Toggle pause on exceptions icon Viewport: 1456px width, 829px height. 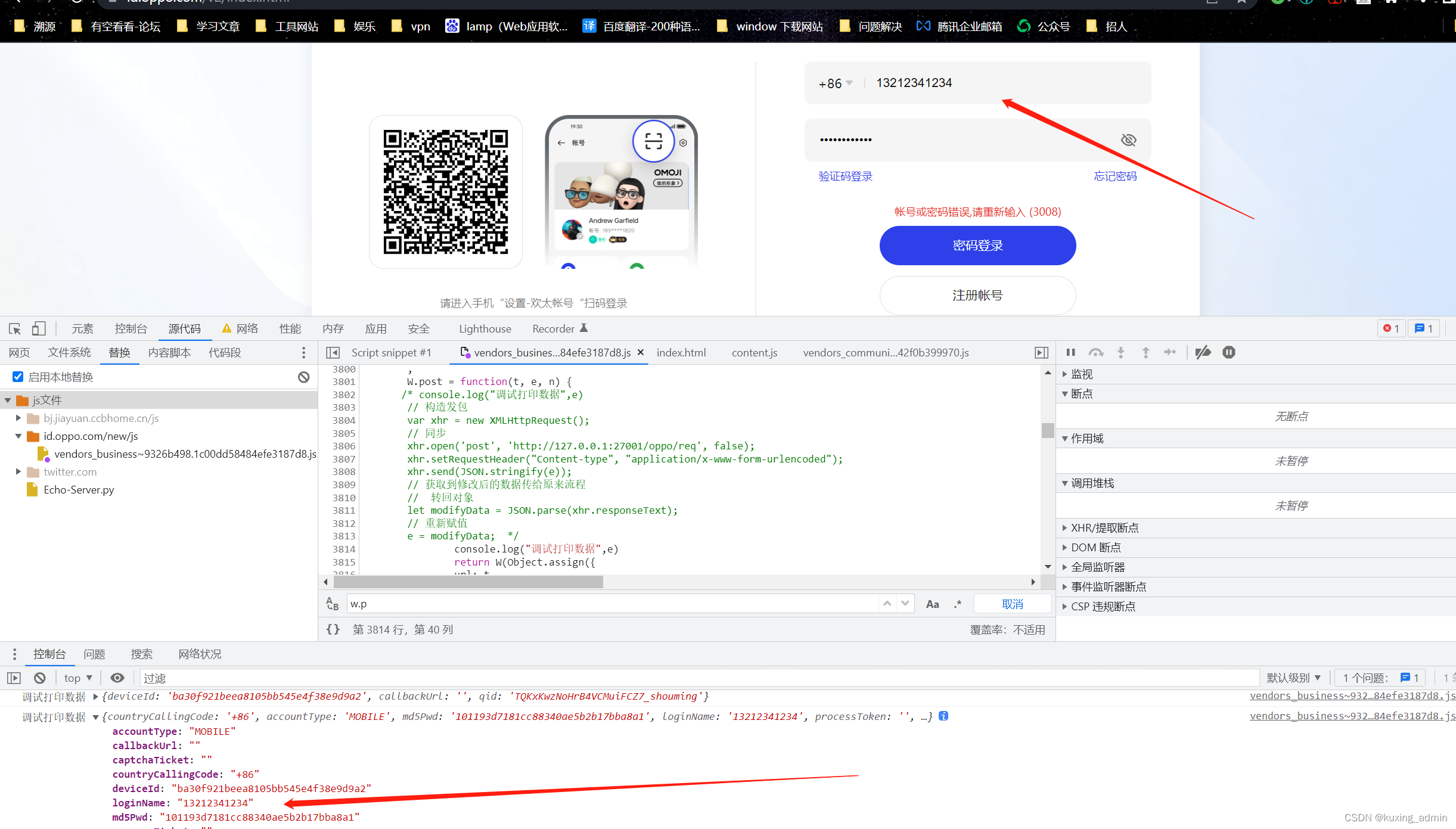pos(1229,353)
